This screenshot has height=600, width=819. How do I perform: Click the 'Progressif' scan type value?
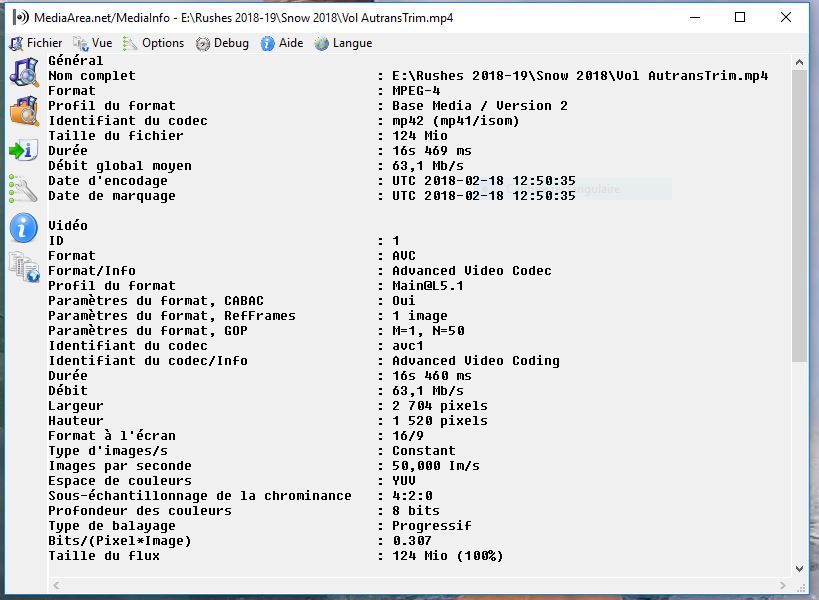pos(432,526)
